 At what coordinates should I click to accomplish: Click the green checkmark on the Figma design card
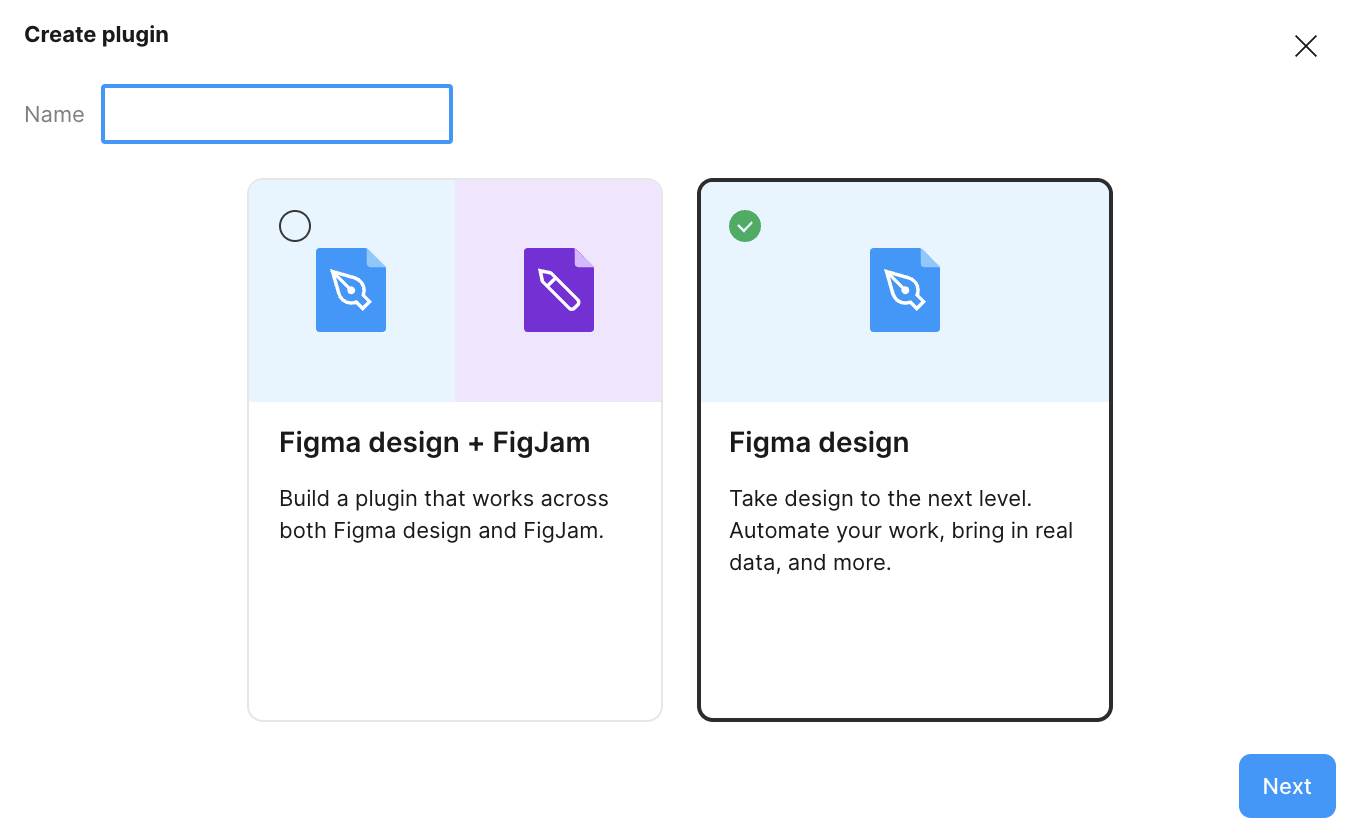click(745, 226)
